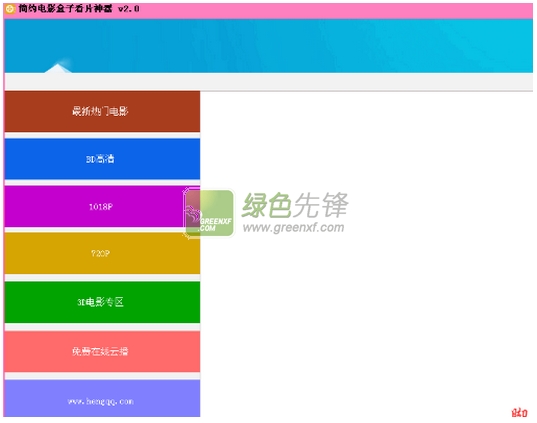The width and height of the screenshot is (537, 423).
Task: Select the 3D高清 movie category
Action: coord(102,159)
